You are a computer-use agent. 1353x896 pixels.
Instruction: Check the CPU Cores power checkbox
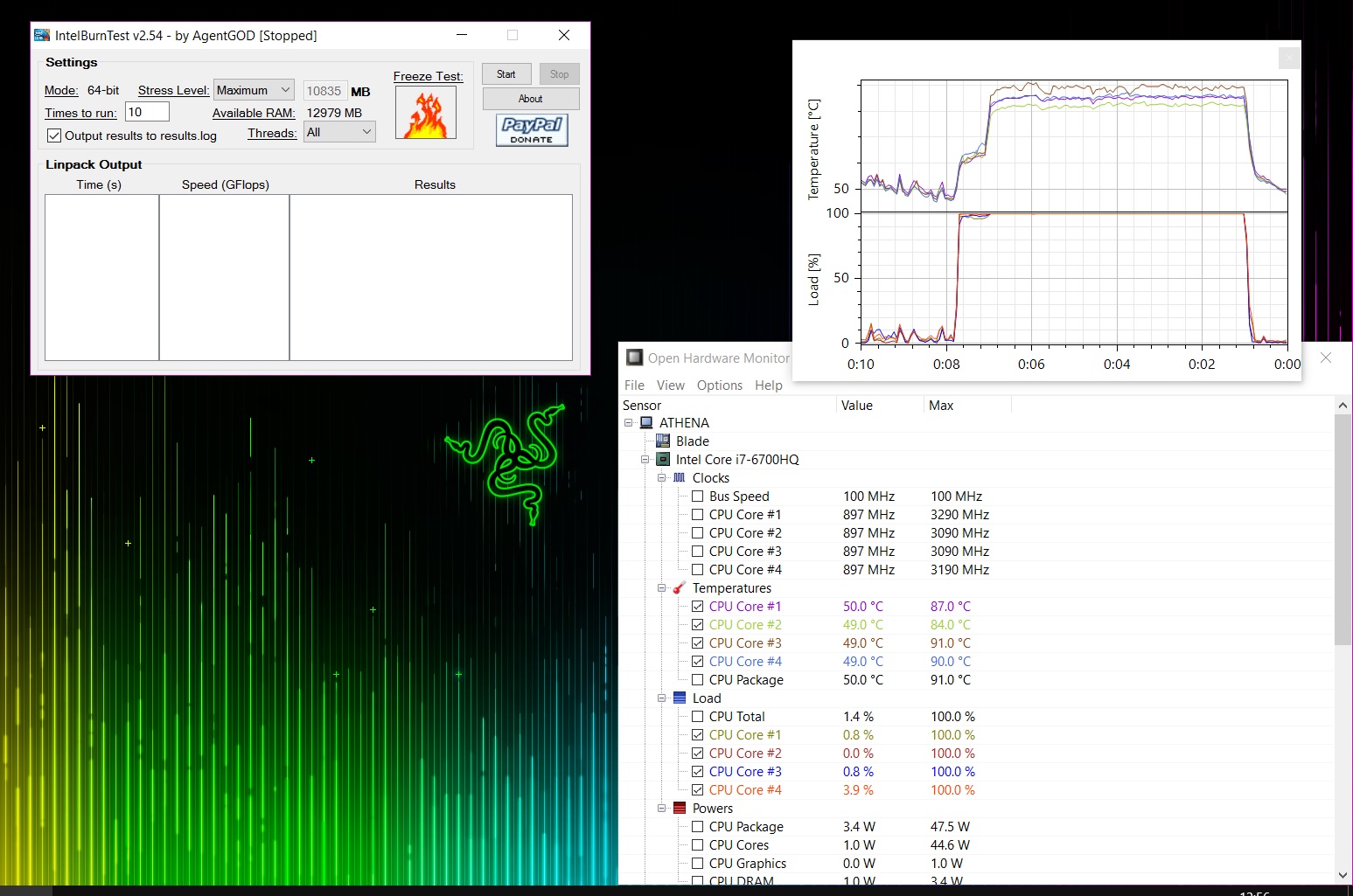pyautogui.click(x=698, y=845)
